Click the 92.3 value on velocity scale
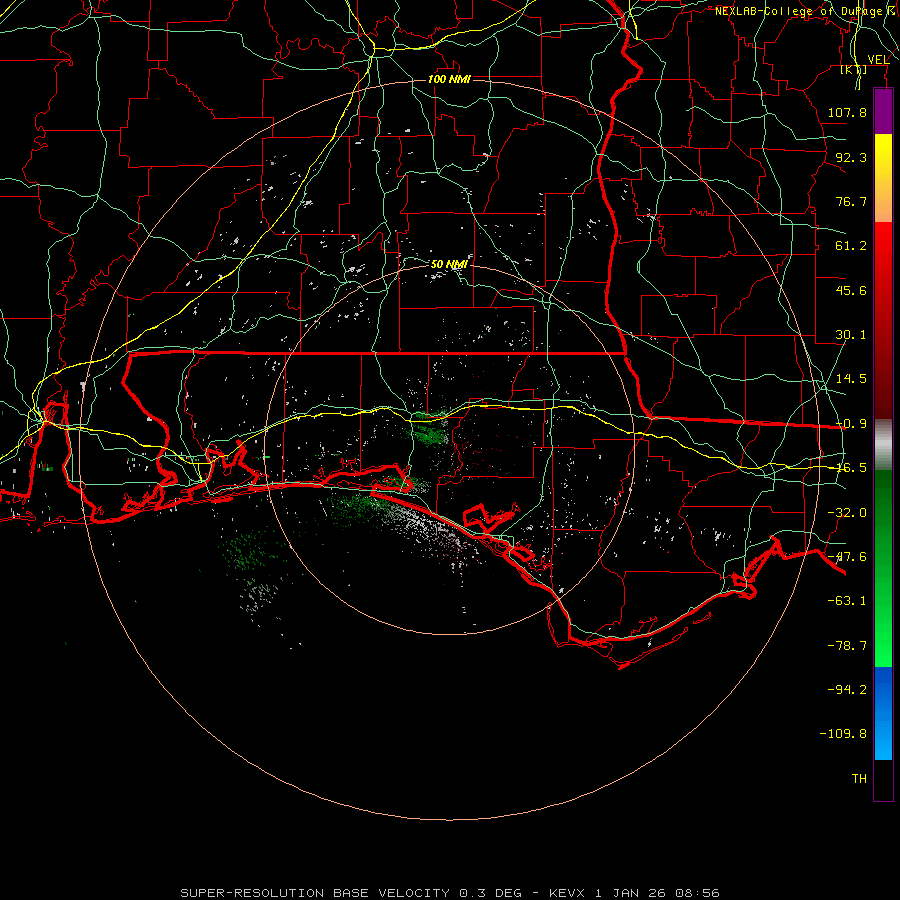 click(851, 157)
